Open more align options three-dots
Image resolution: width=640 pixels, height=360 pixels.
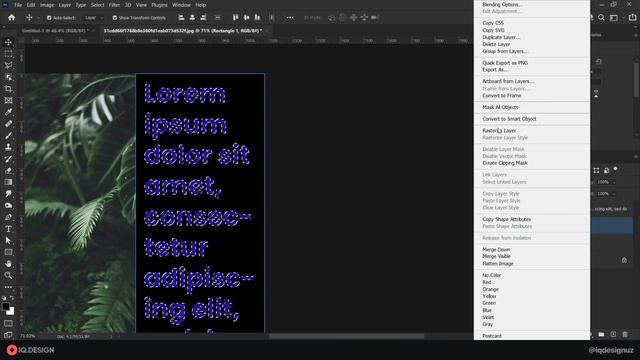click(x=290, y=18)
